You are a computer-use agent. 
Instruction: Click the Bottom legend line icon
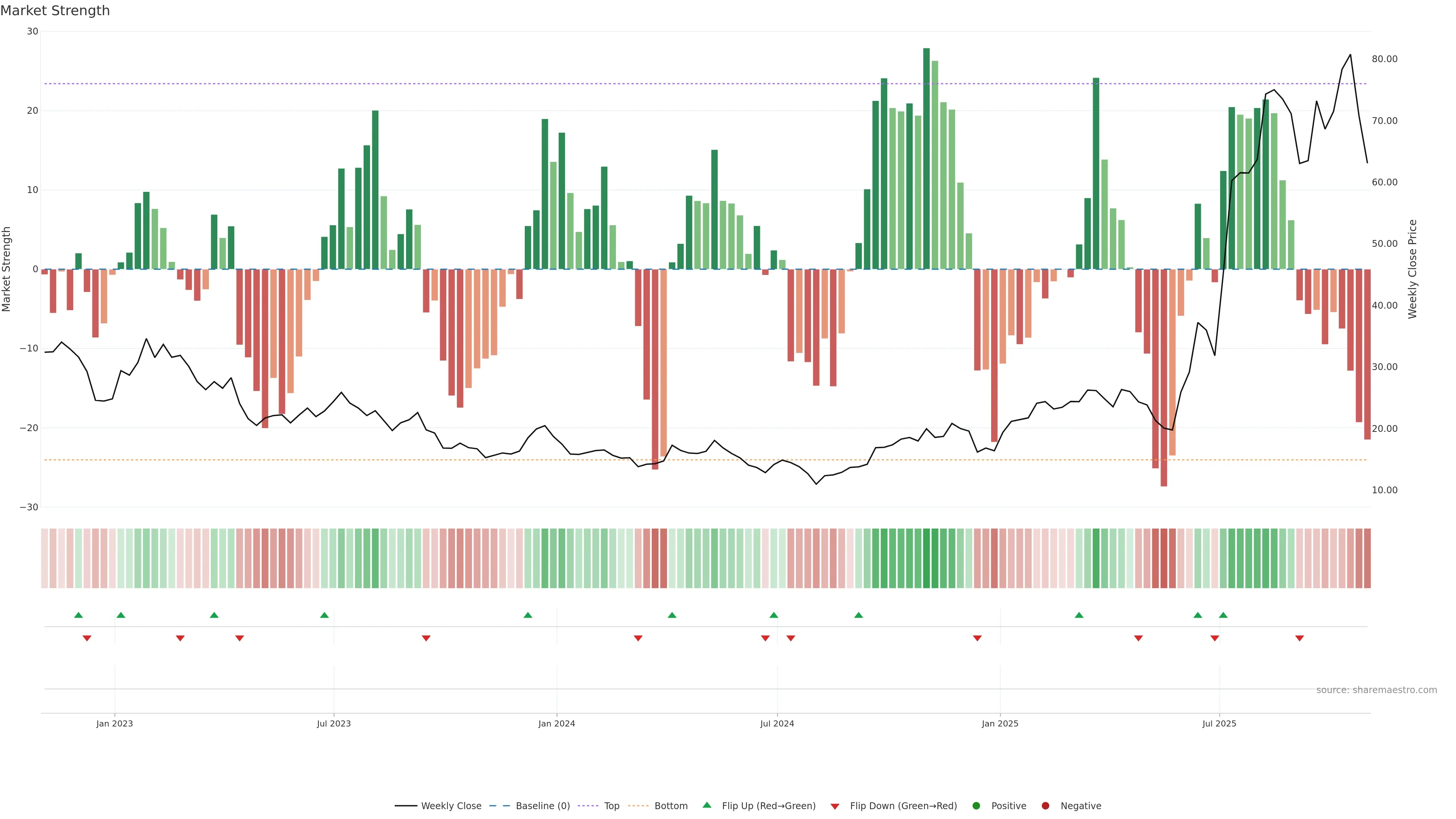pos(638,805)
